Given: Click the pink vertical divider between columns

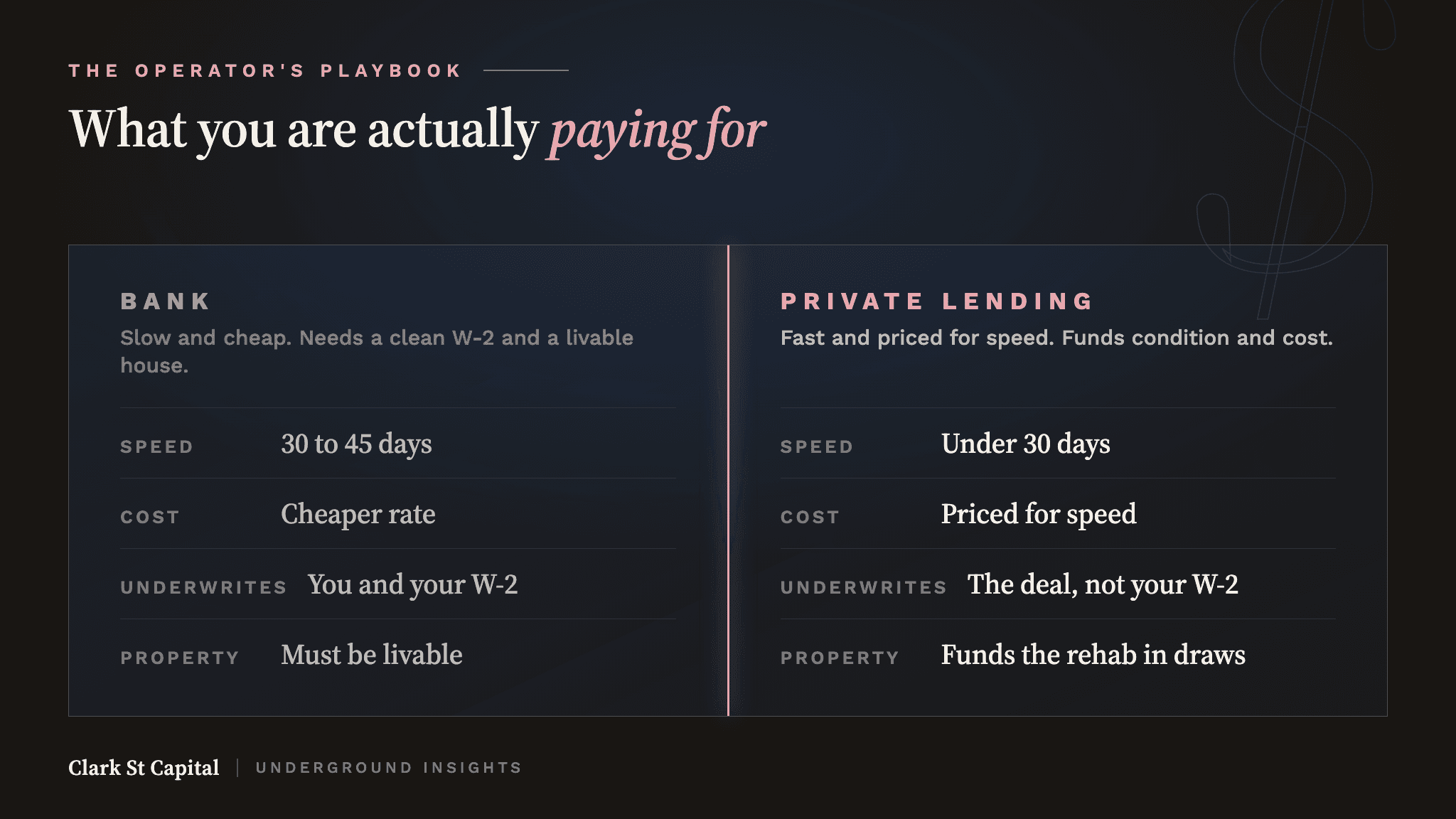Looking at the screenshot, I should pyautogui.click(x=728, y=481).
